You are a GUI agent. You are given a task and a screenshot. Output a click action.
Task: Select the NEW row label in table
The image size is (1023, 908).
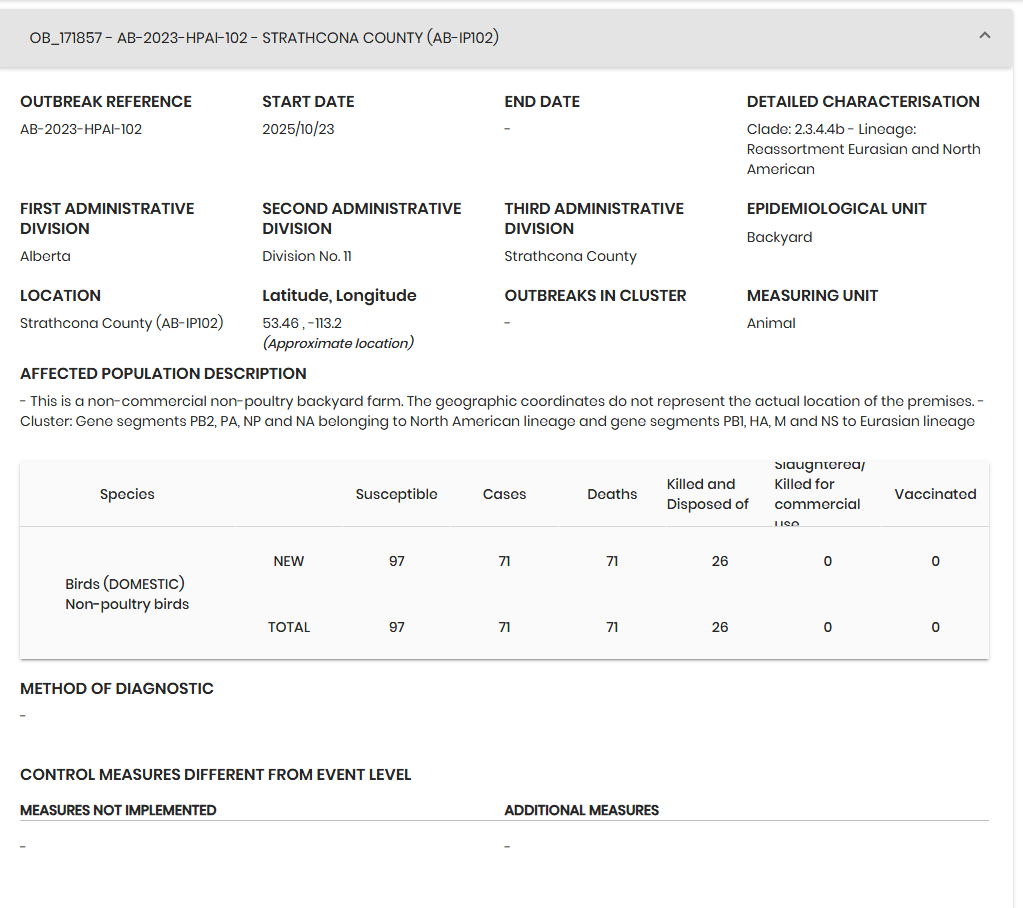(x=288, y=561)
